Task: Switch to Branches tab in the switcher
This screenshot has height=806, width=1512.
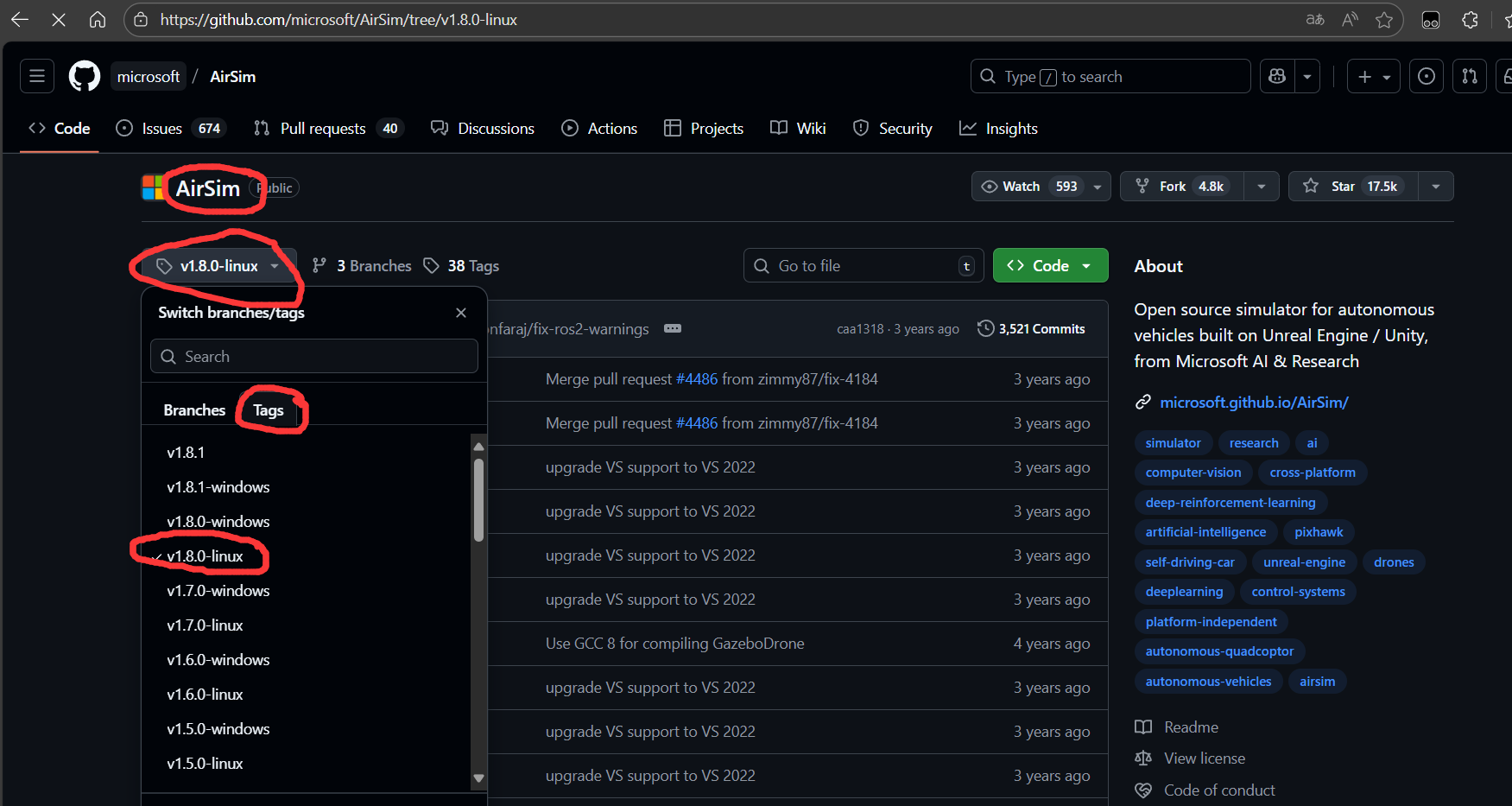Action: click(194, 409)
